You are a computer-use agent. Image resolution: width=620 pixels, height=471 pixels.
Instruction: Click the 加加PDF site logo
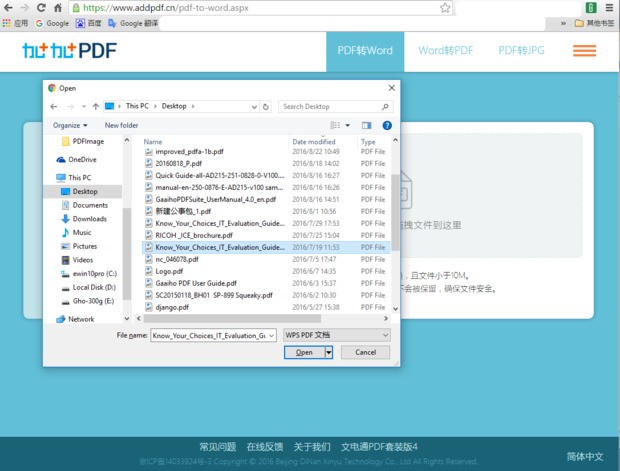point(69,51)
